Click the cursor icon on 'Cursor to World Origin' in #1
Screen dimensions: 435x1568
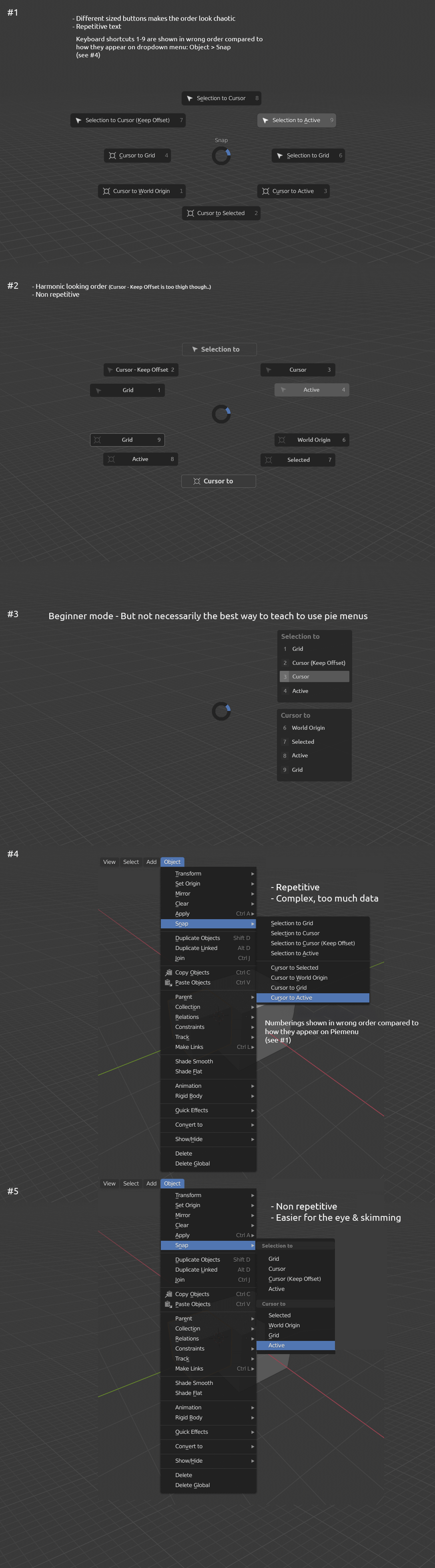[106, 191]
